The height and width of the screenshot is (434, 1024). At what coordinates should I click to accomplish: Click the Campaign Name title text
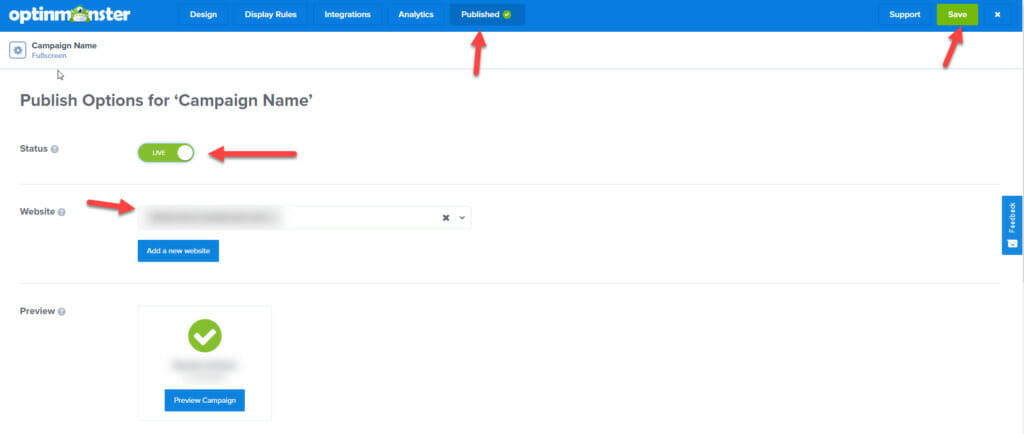pyautogui.click(x=64, y=46)
